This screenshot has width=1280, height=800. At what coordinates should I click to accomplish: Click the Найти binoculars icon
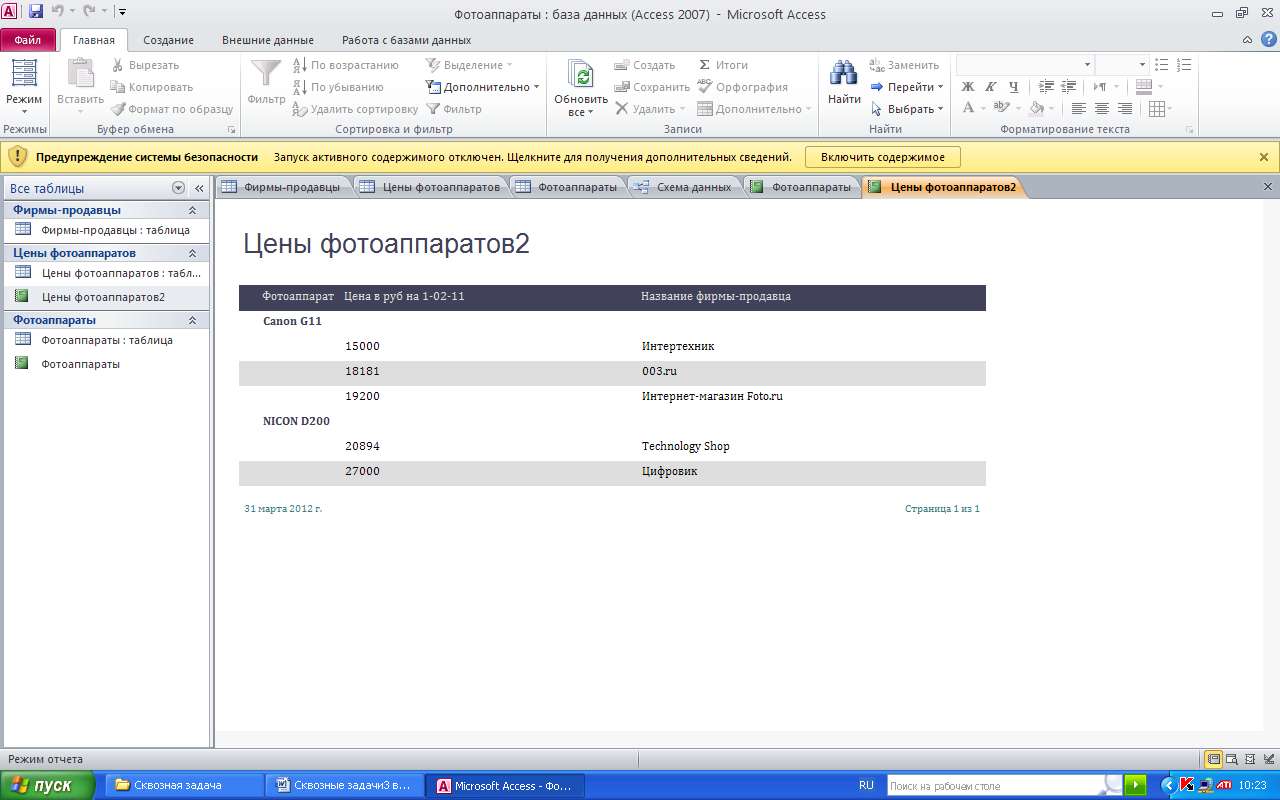(844, 74)
